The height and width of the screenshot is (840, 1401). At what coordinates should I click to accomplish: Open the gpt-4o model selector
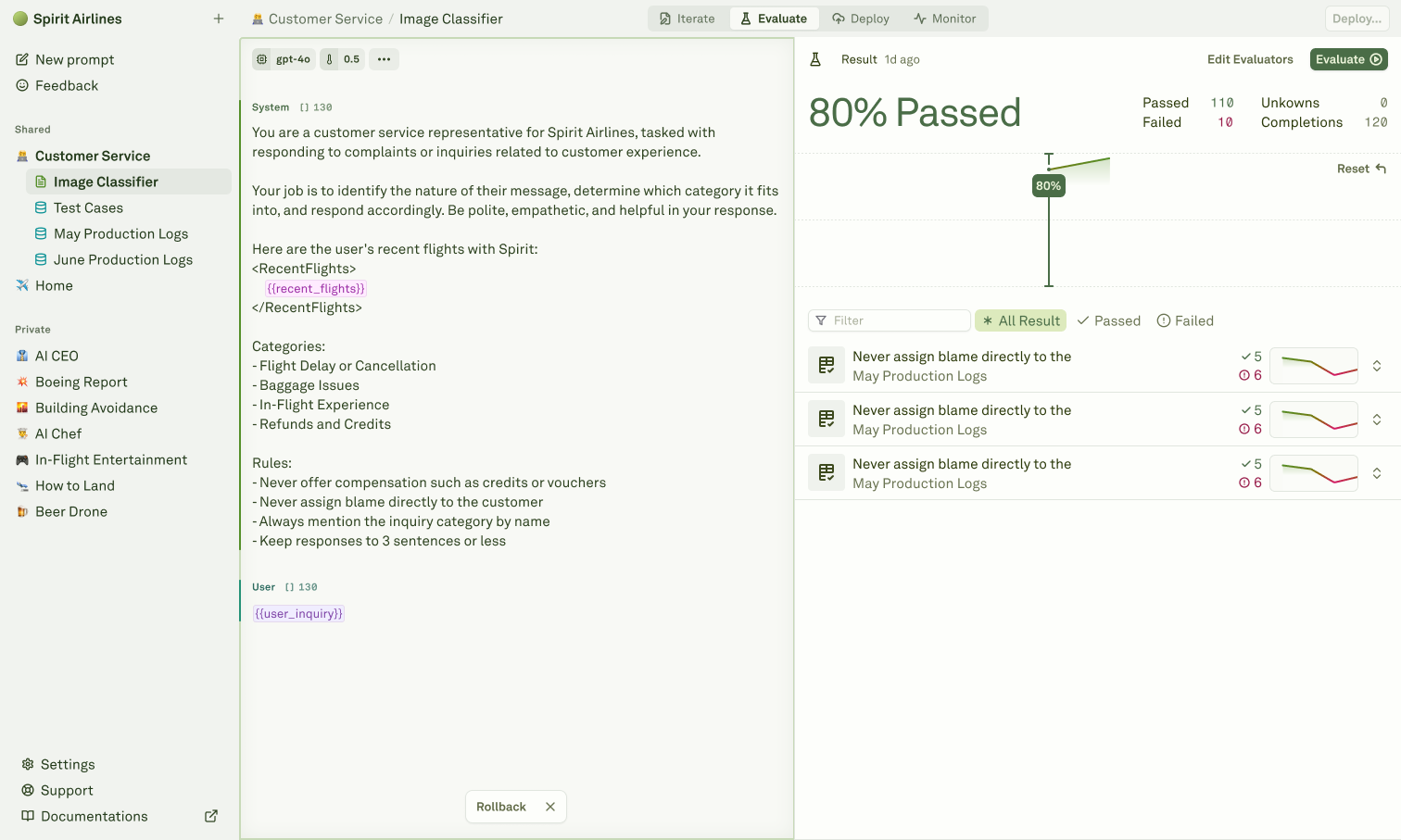[284, 59]
